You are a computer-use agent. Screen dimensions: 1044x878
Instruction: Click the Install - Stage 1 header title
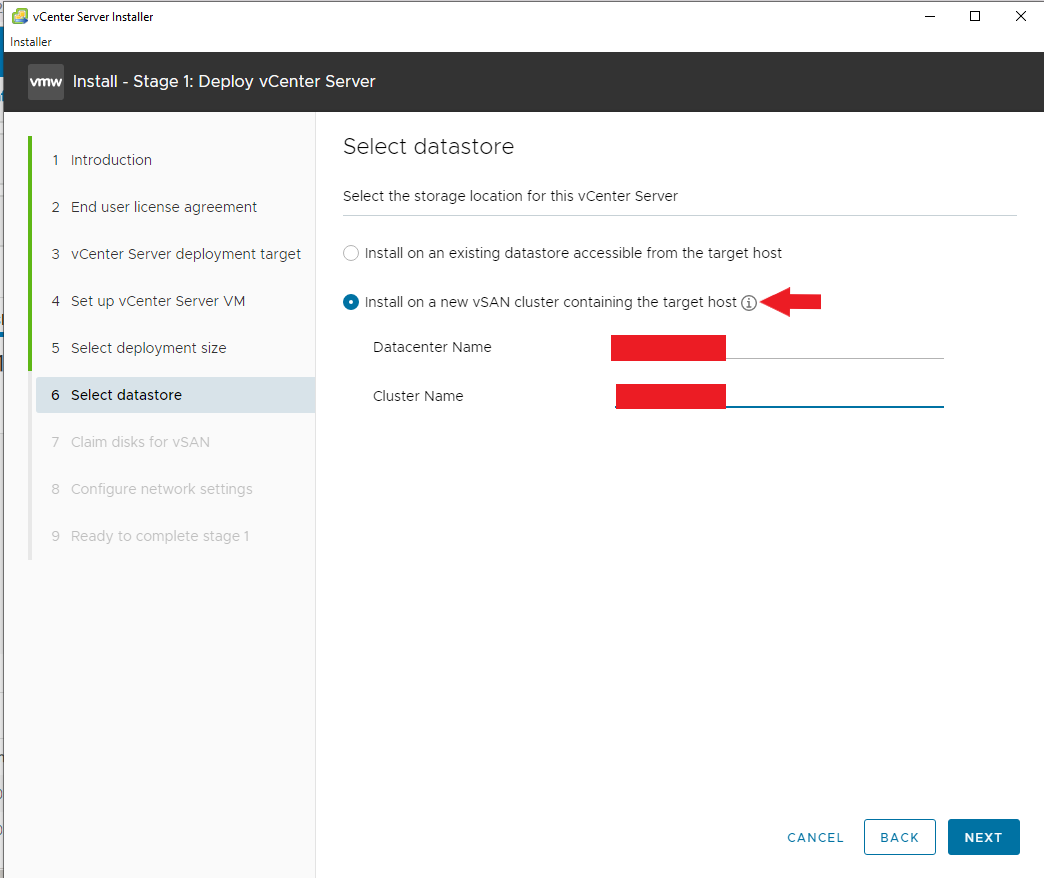pyautogui.click(x=224, y=82)
